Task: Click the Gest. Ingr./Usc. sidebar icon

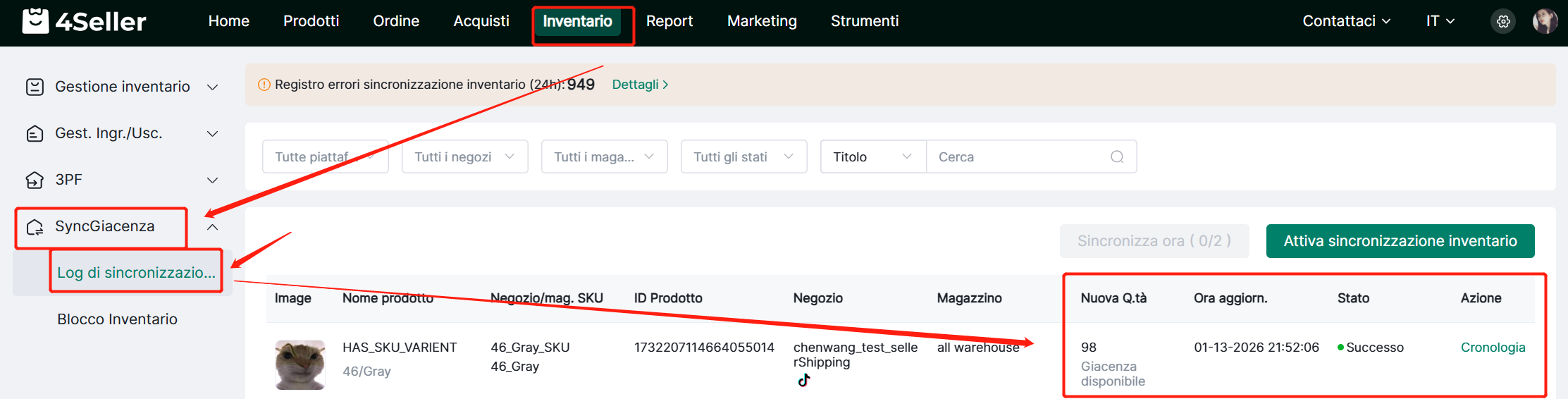Action: click(35, 133)
